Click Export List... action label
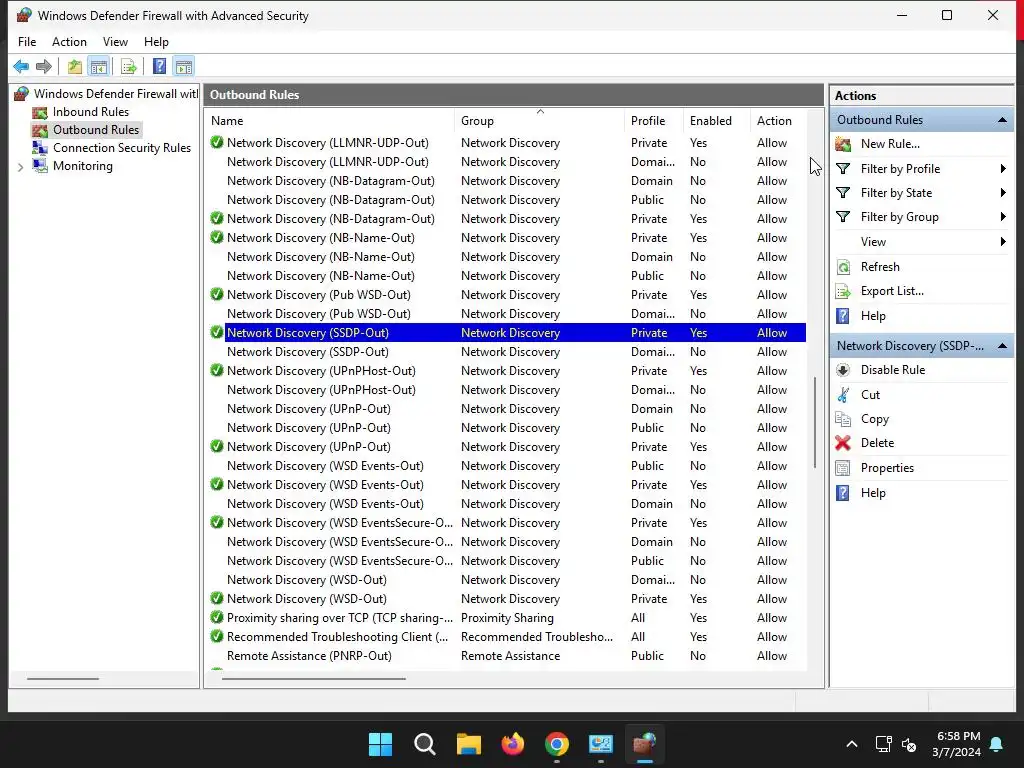This screenshot has height=768, width=1024. tap(892, 291)
